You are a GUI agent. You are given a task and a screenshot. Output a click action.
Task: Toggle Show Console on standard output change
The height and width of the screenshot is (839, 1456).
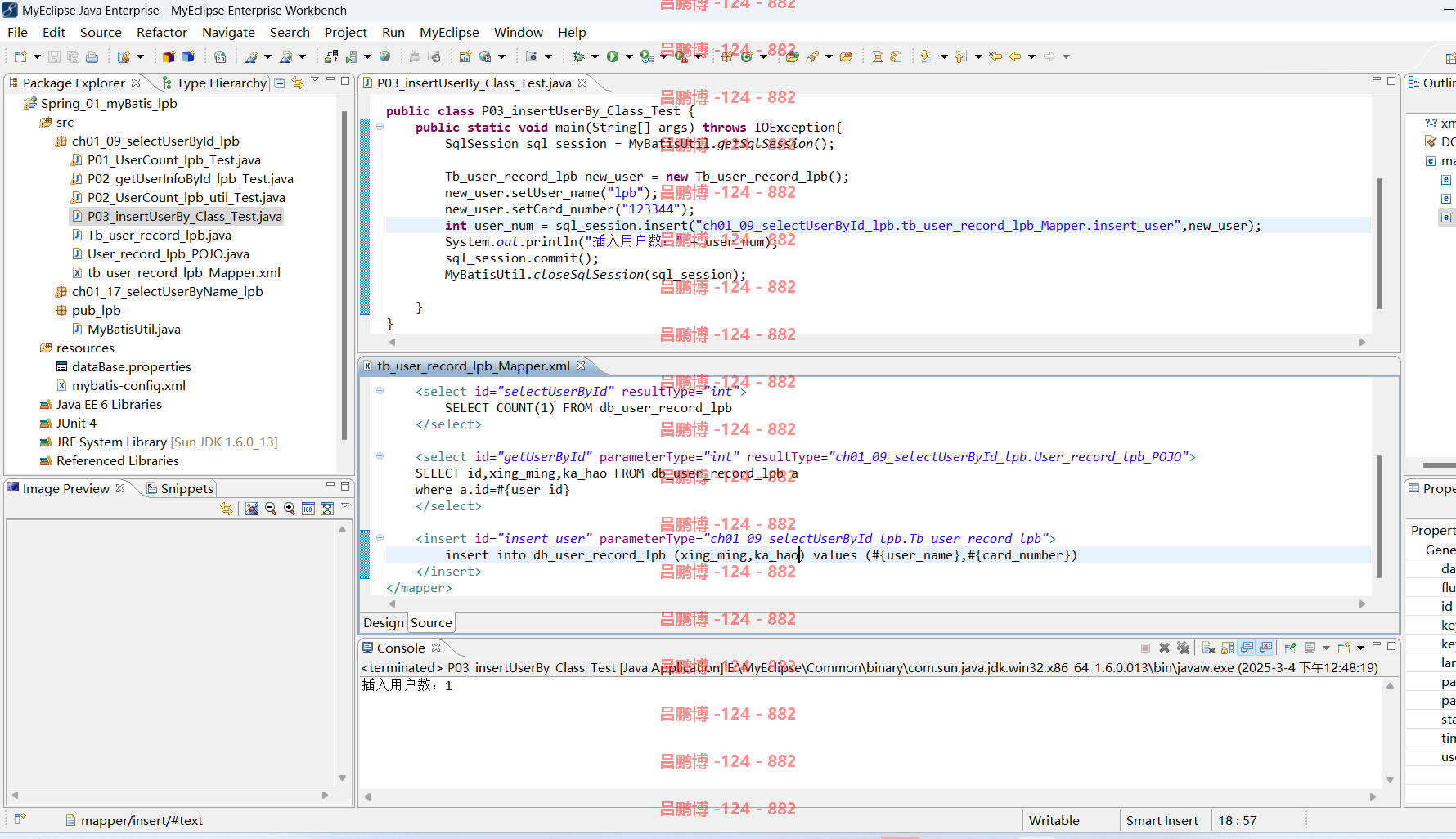[1247, 648]
